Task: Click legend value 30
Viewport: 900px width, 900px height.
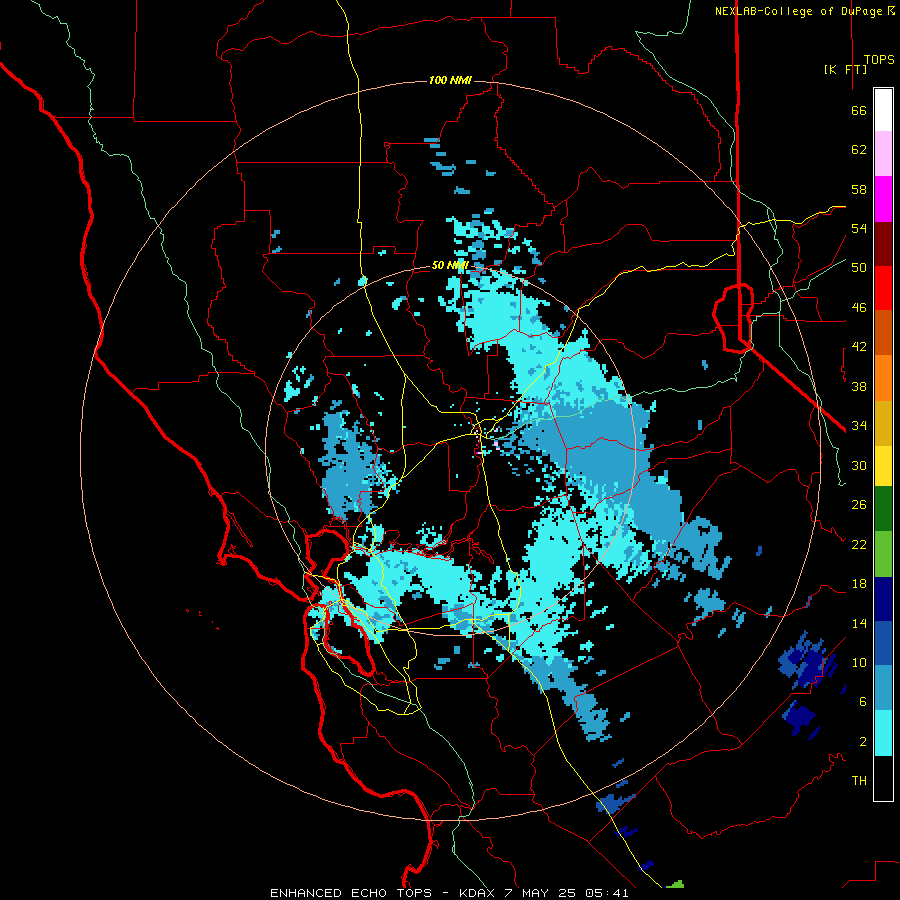Action: (859, 465)
